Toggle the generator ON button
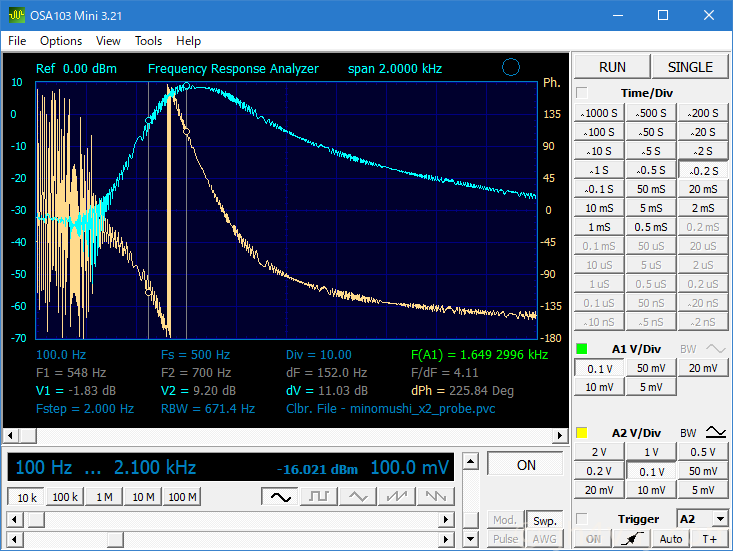The width and height of the screenshot is (733, 551). click(x=525, y=465)
